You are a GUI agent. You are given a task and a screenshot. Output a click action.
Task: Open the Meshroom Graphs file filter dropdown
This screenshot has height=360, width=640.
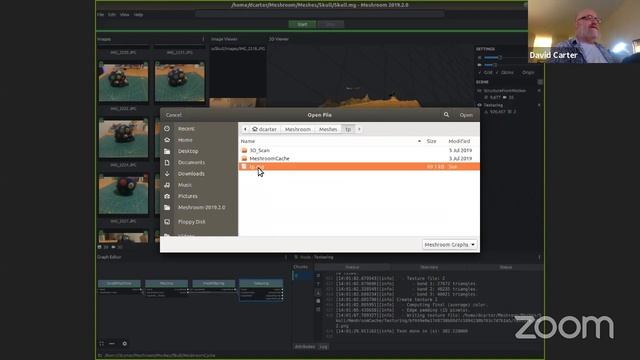(x=449, y=244)
